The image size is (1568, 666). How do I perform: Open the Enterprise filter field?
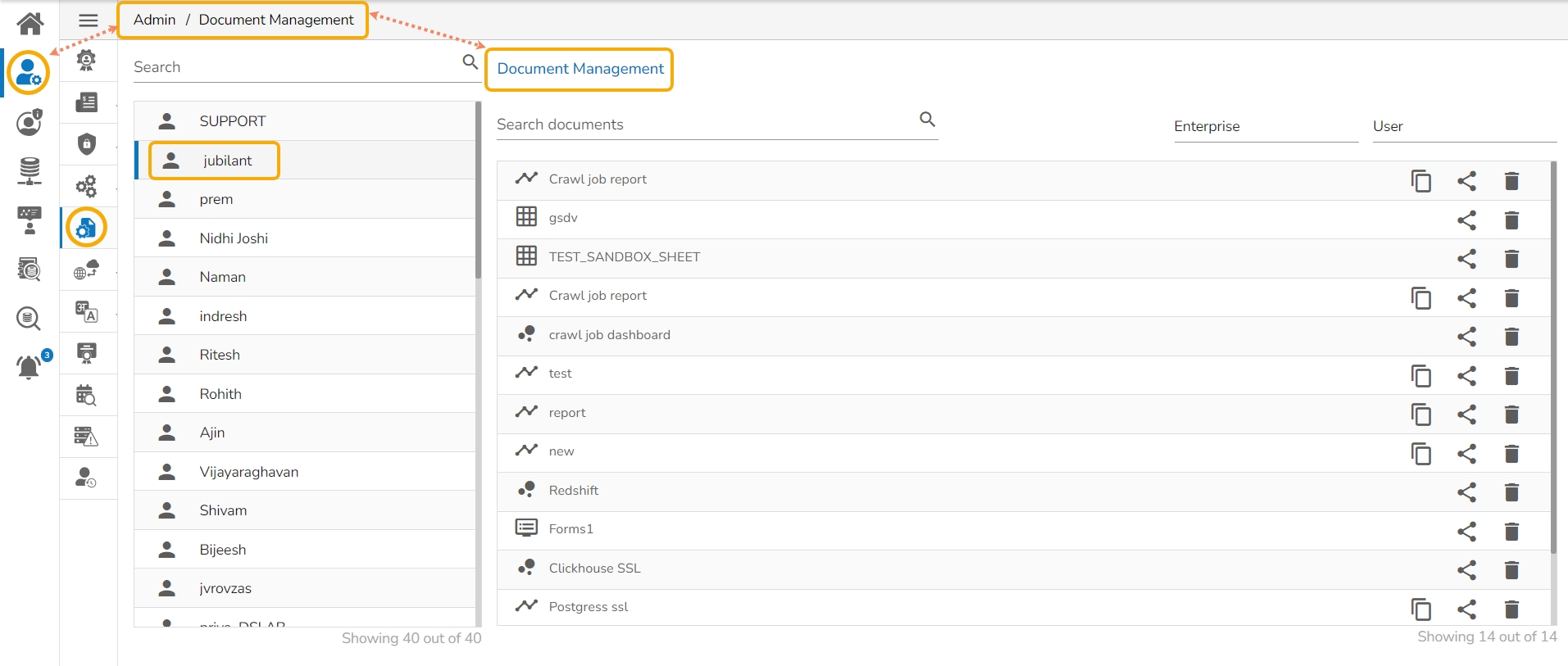pyautogui.click(x=1265, y=126)
